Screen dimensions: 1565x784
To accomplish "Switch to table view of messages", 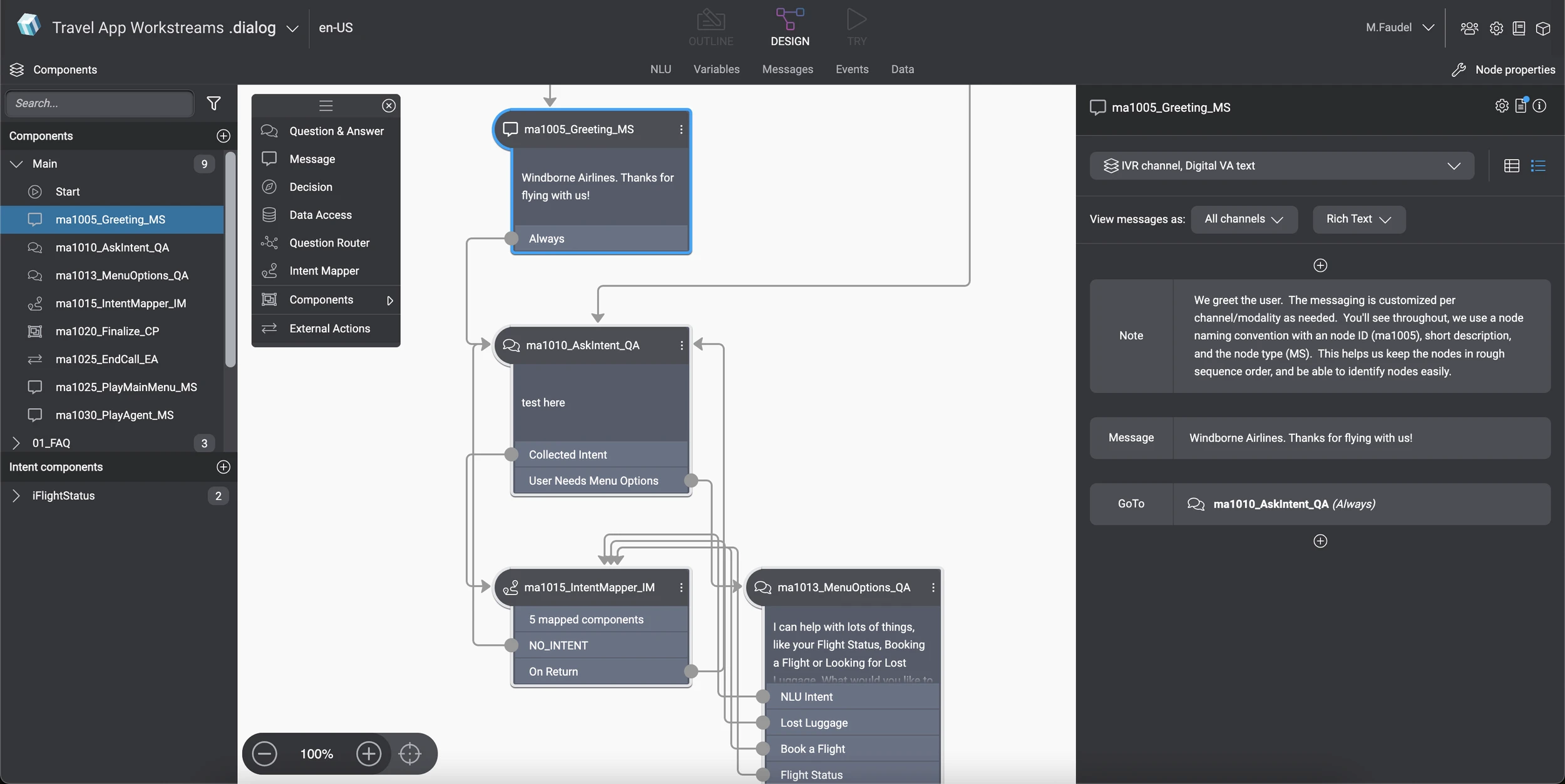I will pyautogui.click(x=1511, y=166).
